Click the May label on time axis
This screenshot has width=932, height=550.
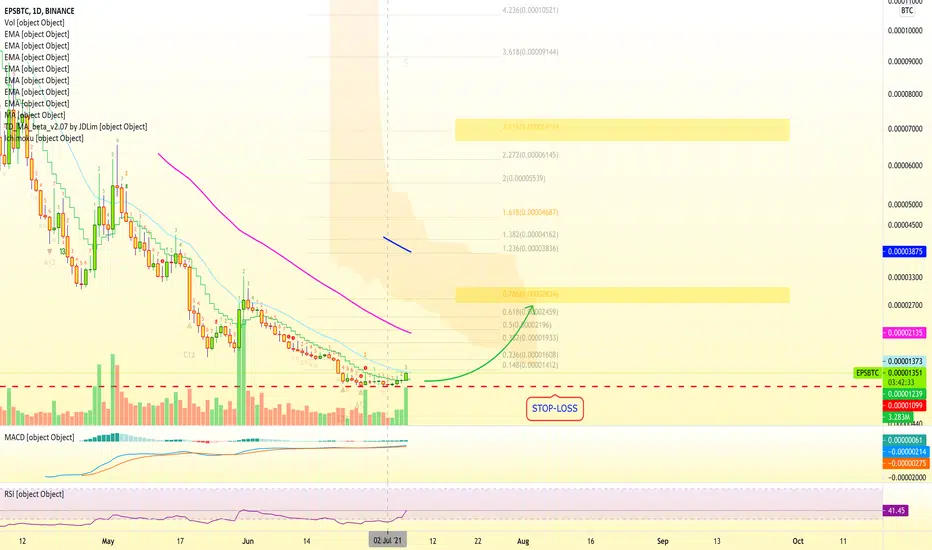pos(108,541)
